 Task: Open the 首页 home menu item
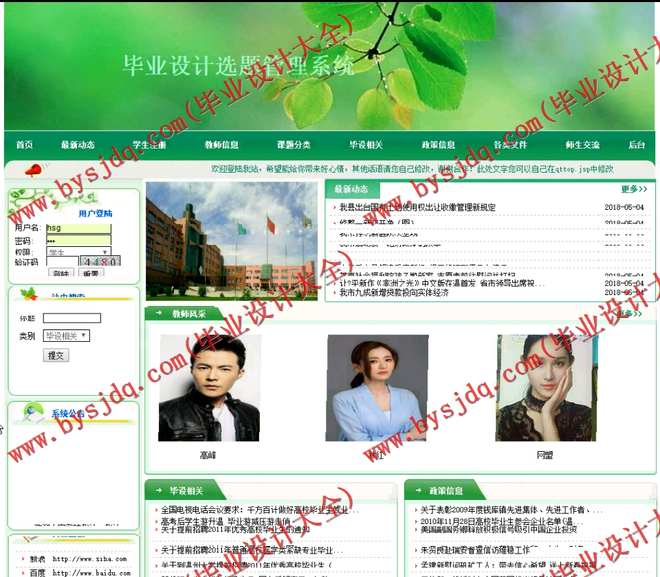pos(24,145)
